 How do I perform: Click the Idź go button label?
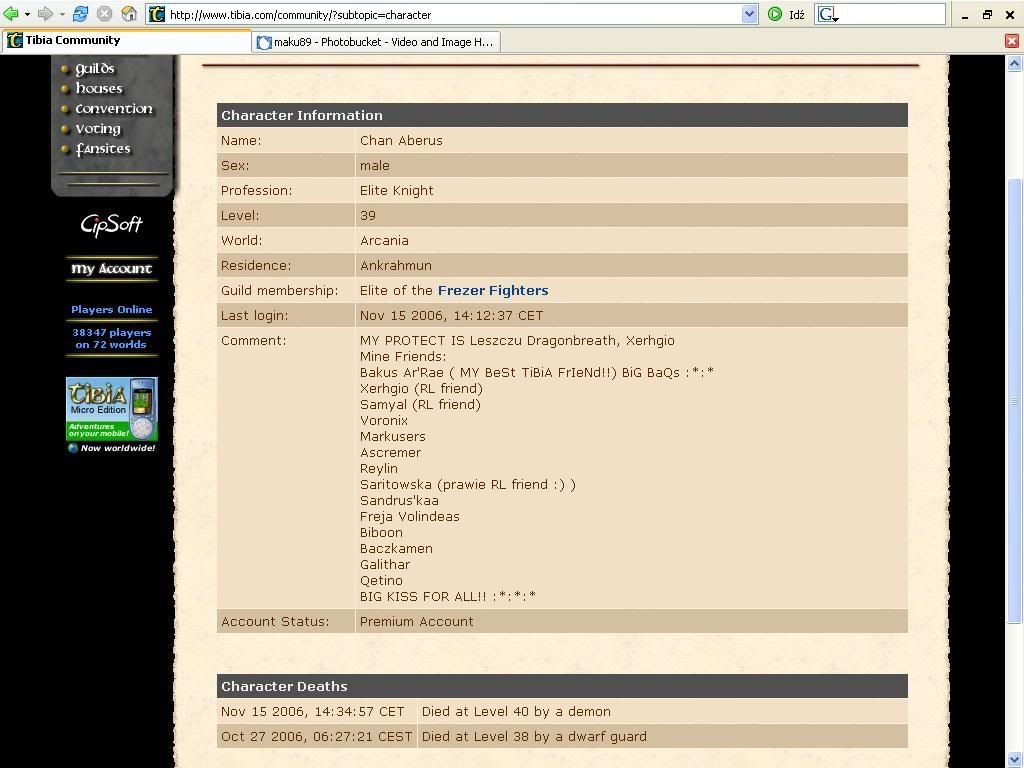coord(797,14)
